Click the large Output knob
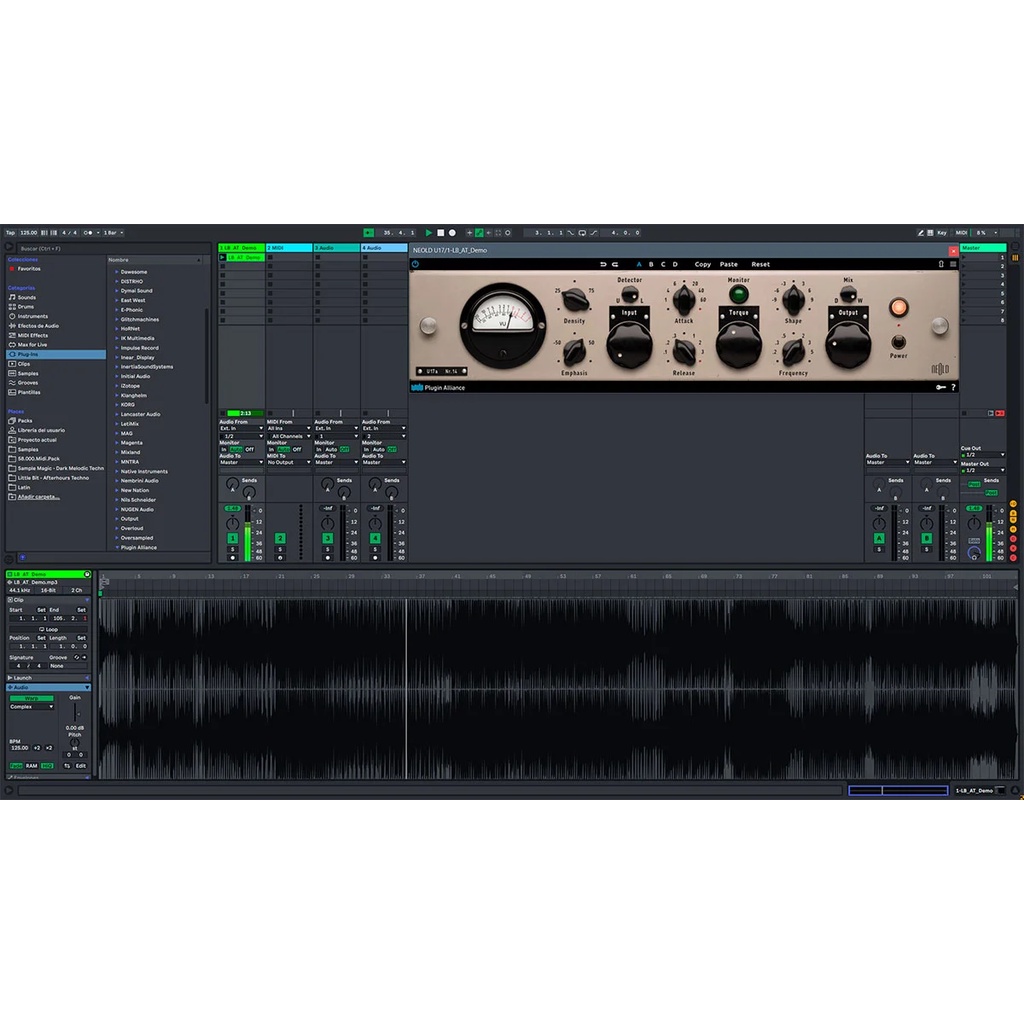 coord(848,345)
